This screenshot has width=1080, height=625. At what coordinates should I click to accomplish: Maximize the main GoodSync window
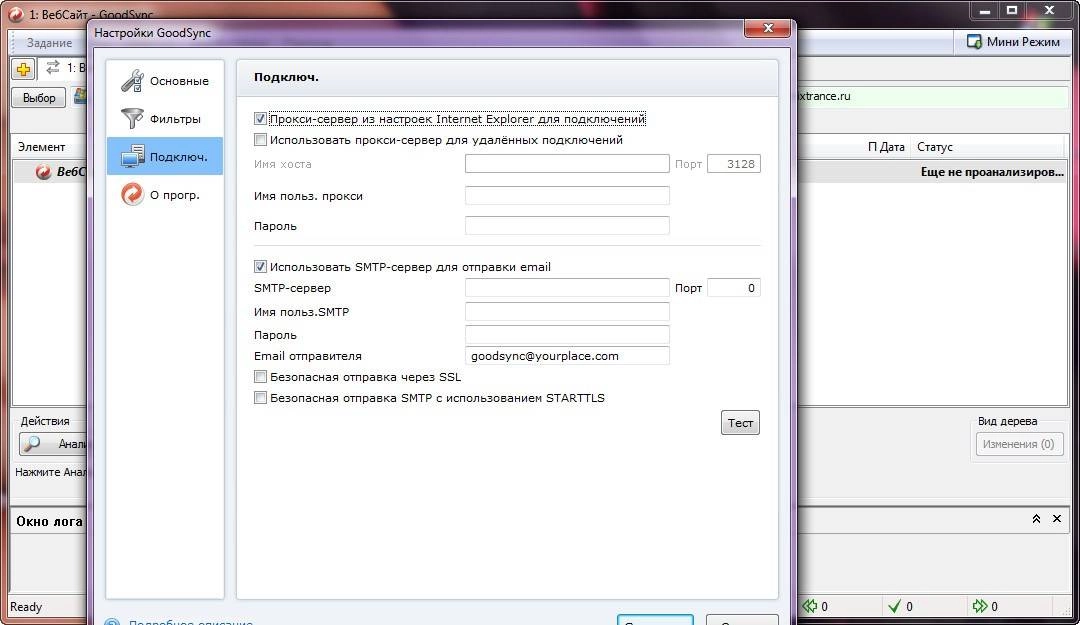(1012, 10)
